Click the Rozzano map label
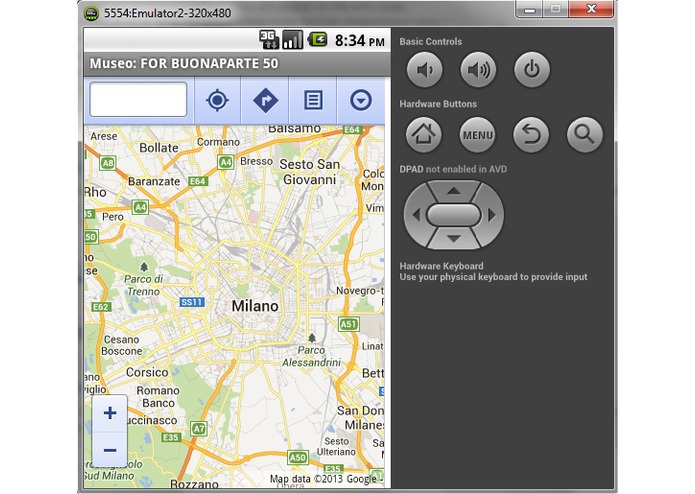Screen dimensions: 695x494 coord(194,484)
